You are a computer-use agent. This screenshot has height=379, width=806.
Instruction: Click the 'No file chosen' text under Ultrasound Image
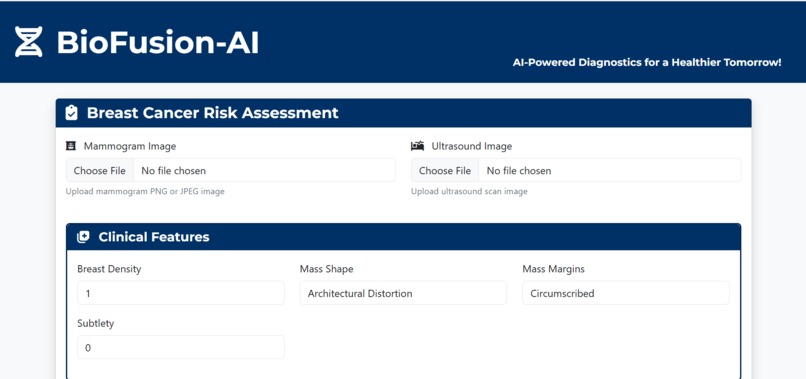click(x=519, y=171)
